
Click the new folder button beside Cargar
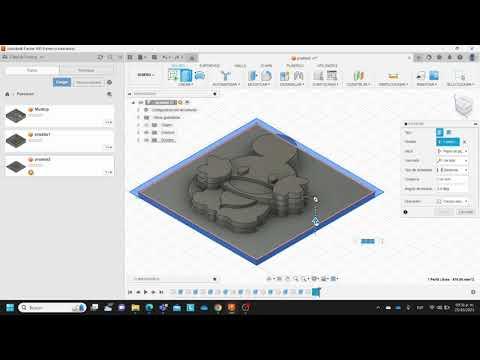(88, 82)
